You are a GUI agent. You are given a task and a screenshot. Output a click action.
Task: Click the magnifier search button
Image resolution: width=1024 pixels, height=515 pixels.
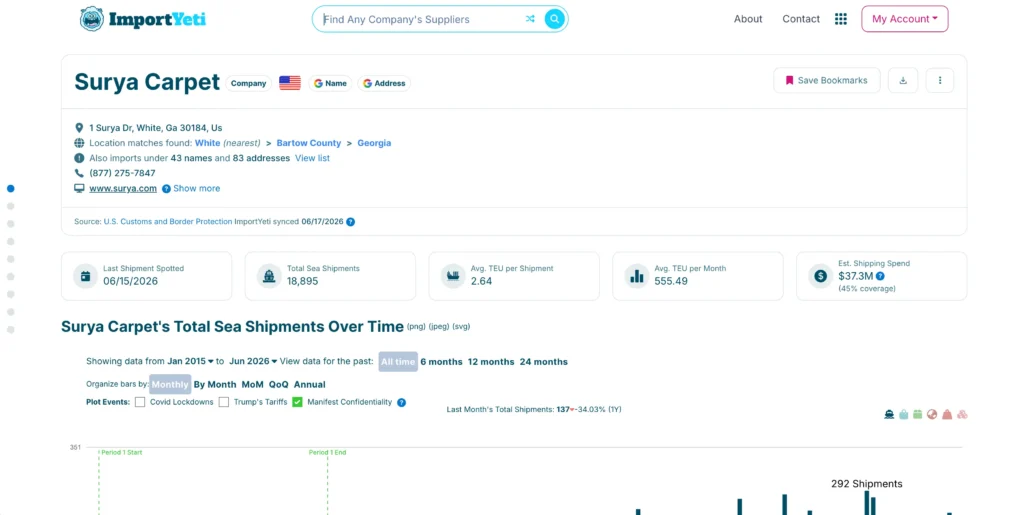pyautogui.click(x=554, y=19)
